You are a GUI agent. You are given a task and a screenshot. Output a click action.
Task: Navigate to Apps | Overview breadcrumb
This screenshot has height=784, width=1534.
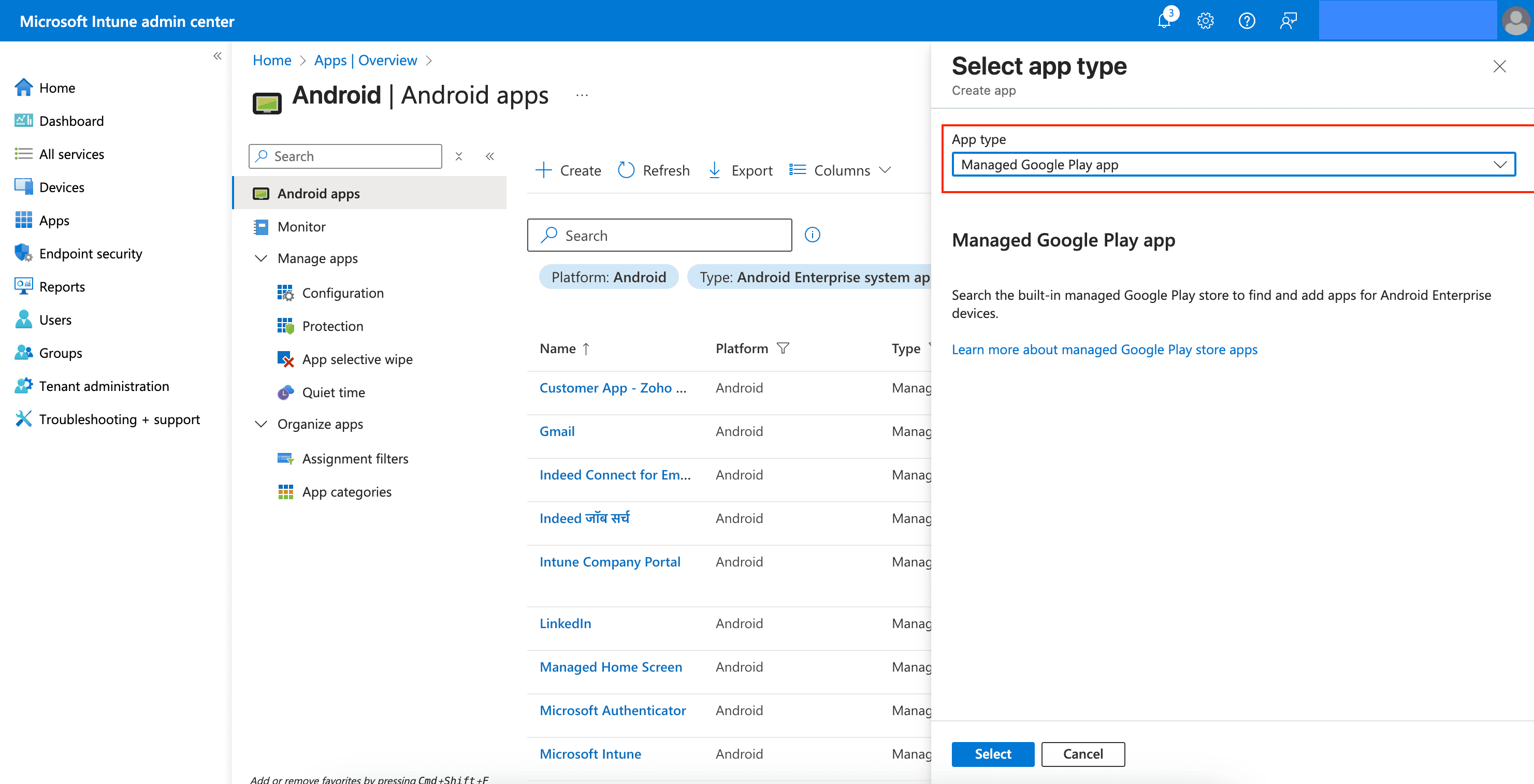pyautogui.click(x=366, y=60)
